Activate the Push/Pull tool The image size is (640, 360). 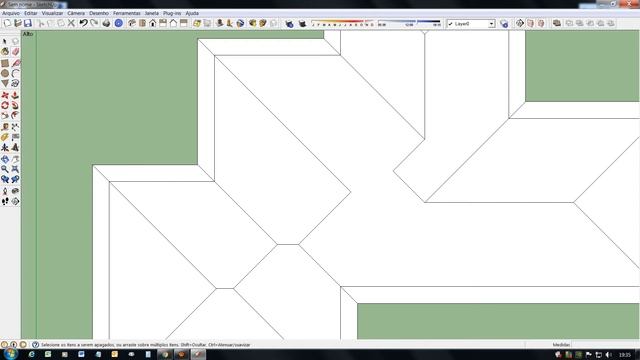tap(15, 95)
